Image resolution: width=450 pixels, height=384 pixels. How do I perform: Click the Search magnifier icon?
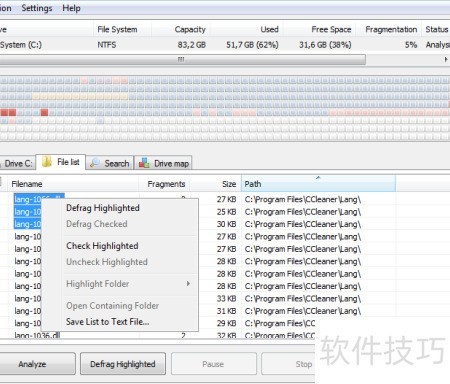pos(95,163)
